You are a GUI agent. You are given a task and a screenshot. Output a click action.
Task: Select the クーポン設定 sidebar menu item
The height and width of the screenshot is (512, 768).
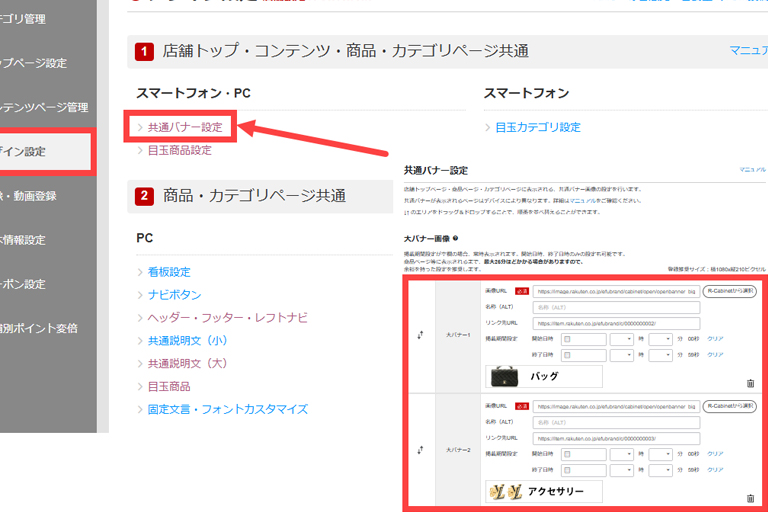click(23, 284)
